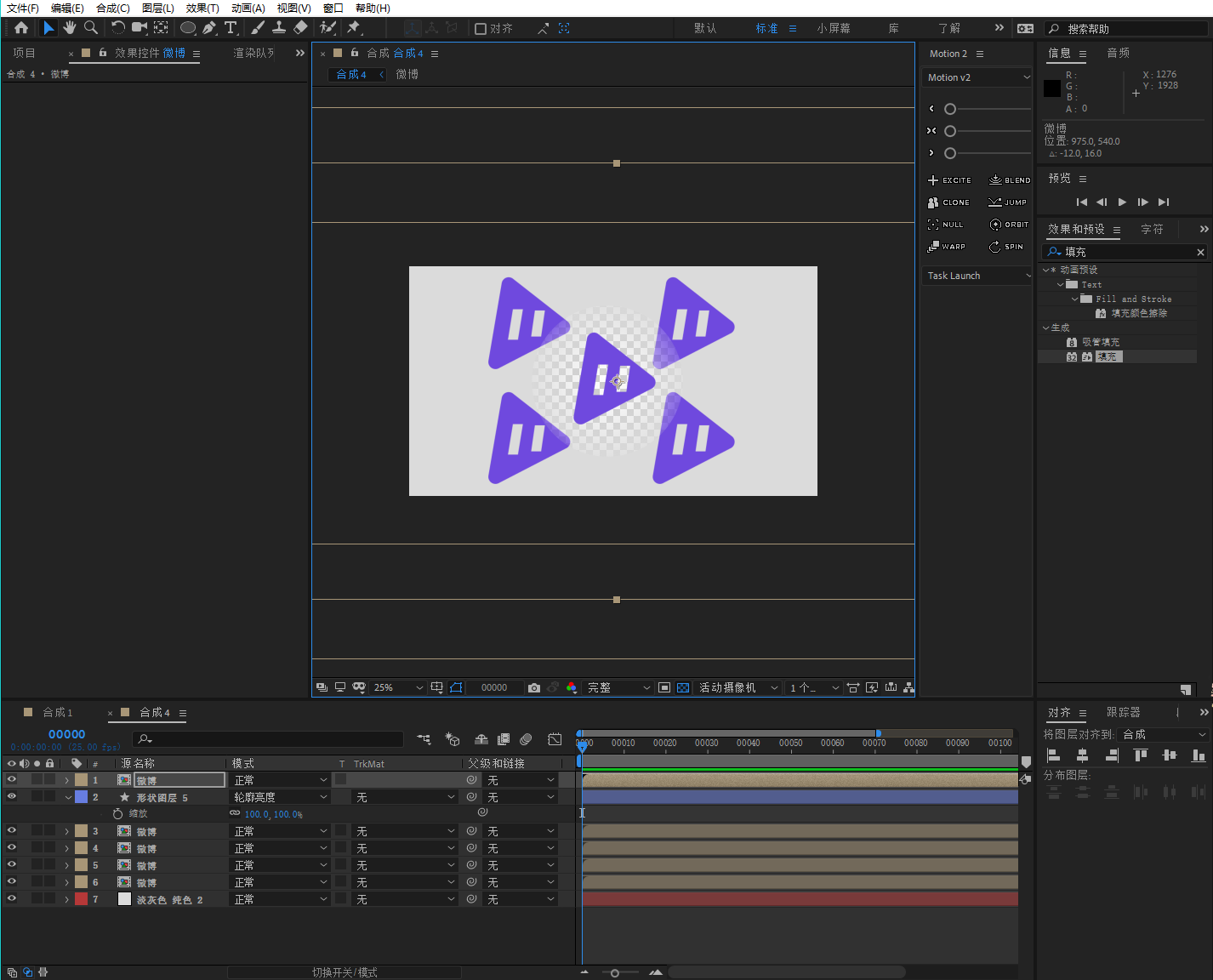Open the 文件(F) menu
The width and height of the screenshot is (1213, 980).
coord(23,9)
